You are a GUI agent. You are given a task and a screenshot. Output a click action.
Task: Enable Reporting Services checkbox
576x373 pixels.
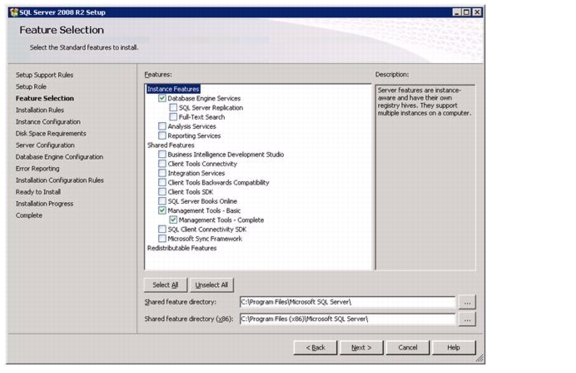162,136
